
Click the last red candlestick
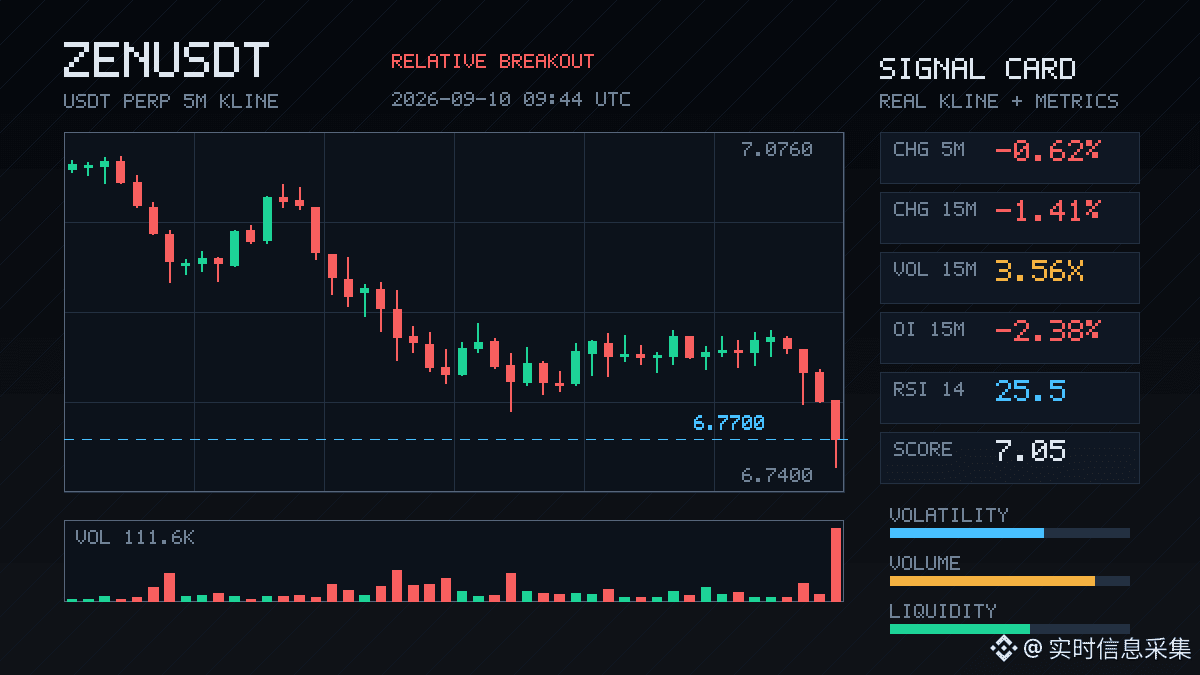tap(836, 420)
